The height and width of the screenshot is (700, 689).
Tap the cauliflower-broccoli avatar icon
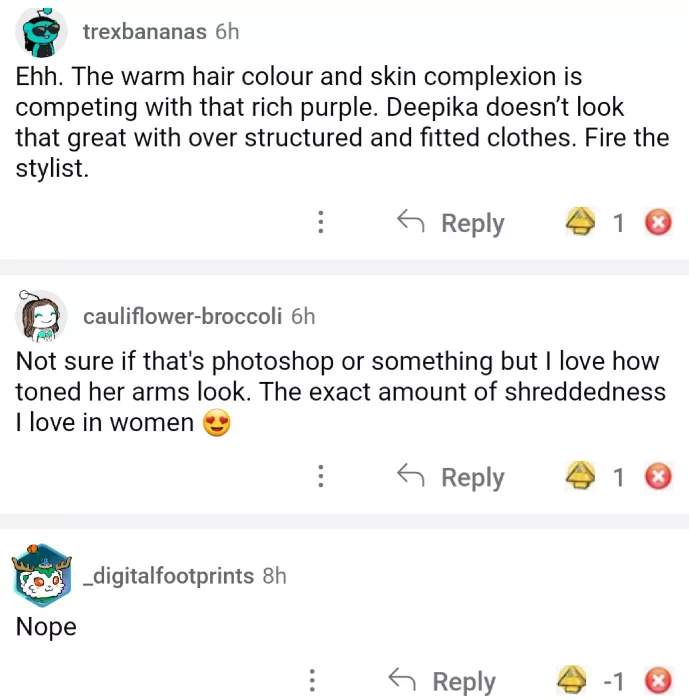(x=42, y=317)
